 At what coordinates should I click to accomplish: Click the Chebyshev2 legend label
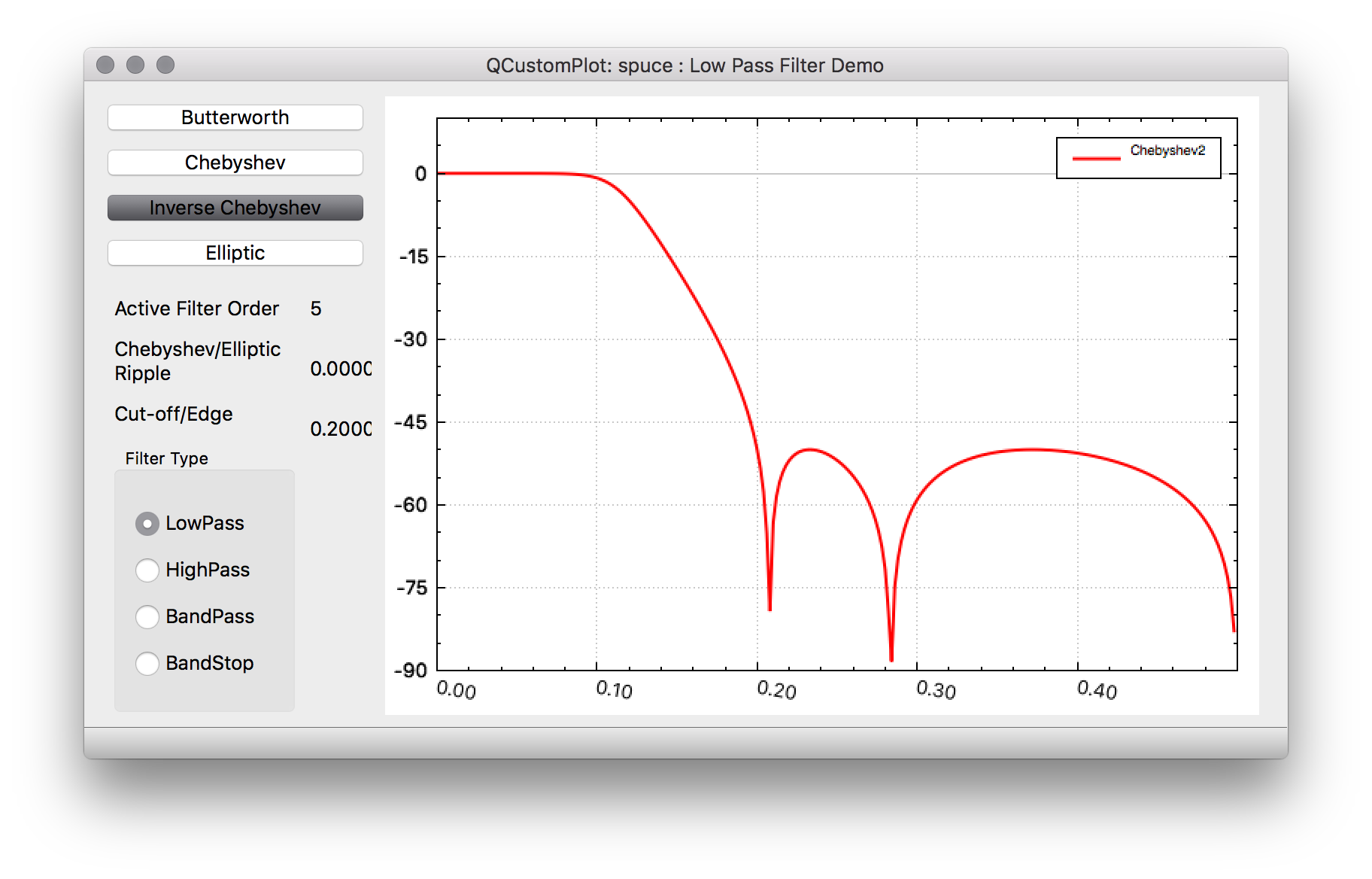click(1167, 151)
